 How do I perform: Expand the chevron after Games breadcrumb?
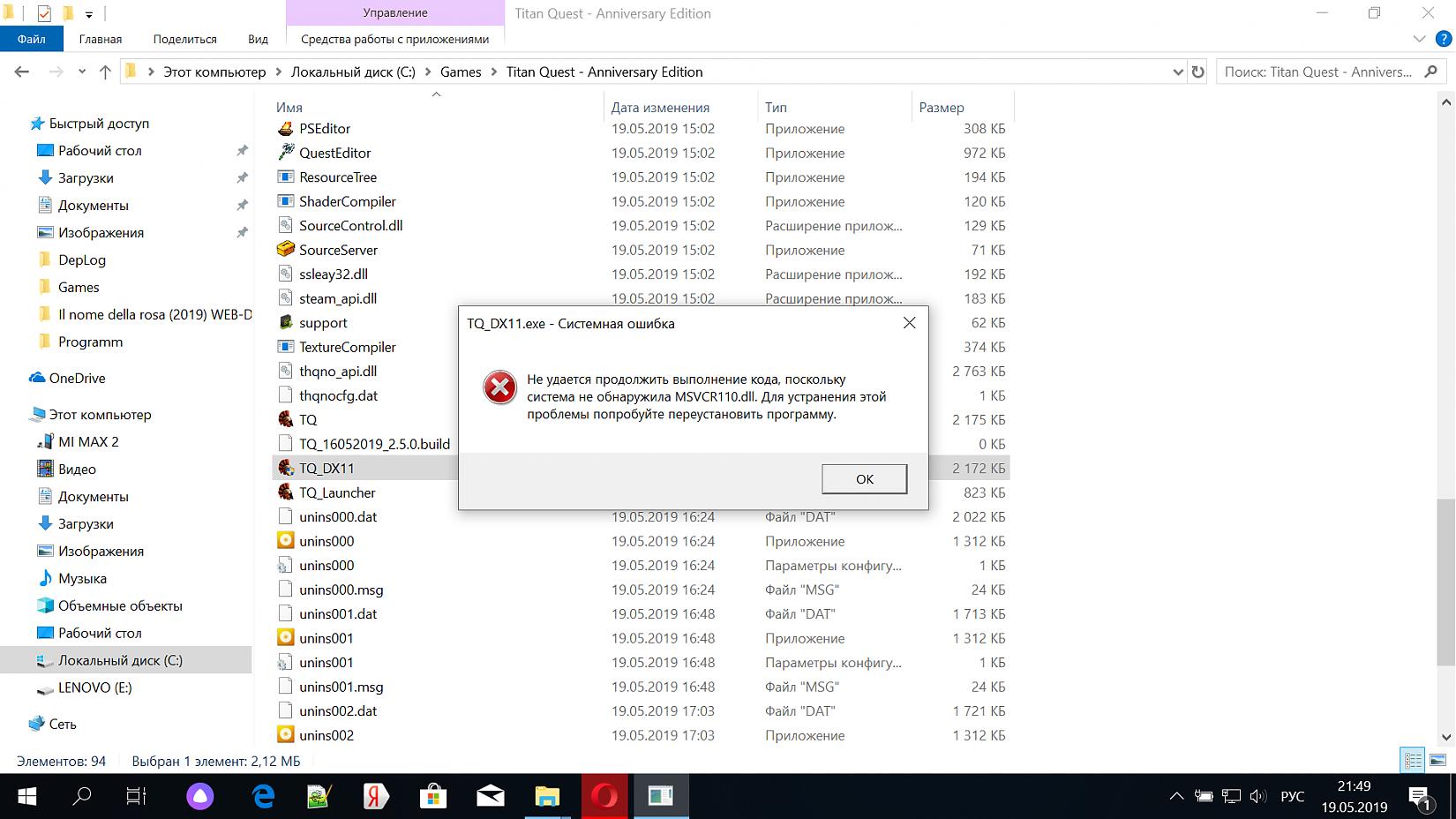tap(493, 72)
